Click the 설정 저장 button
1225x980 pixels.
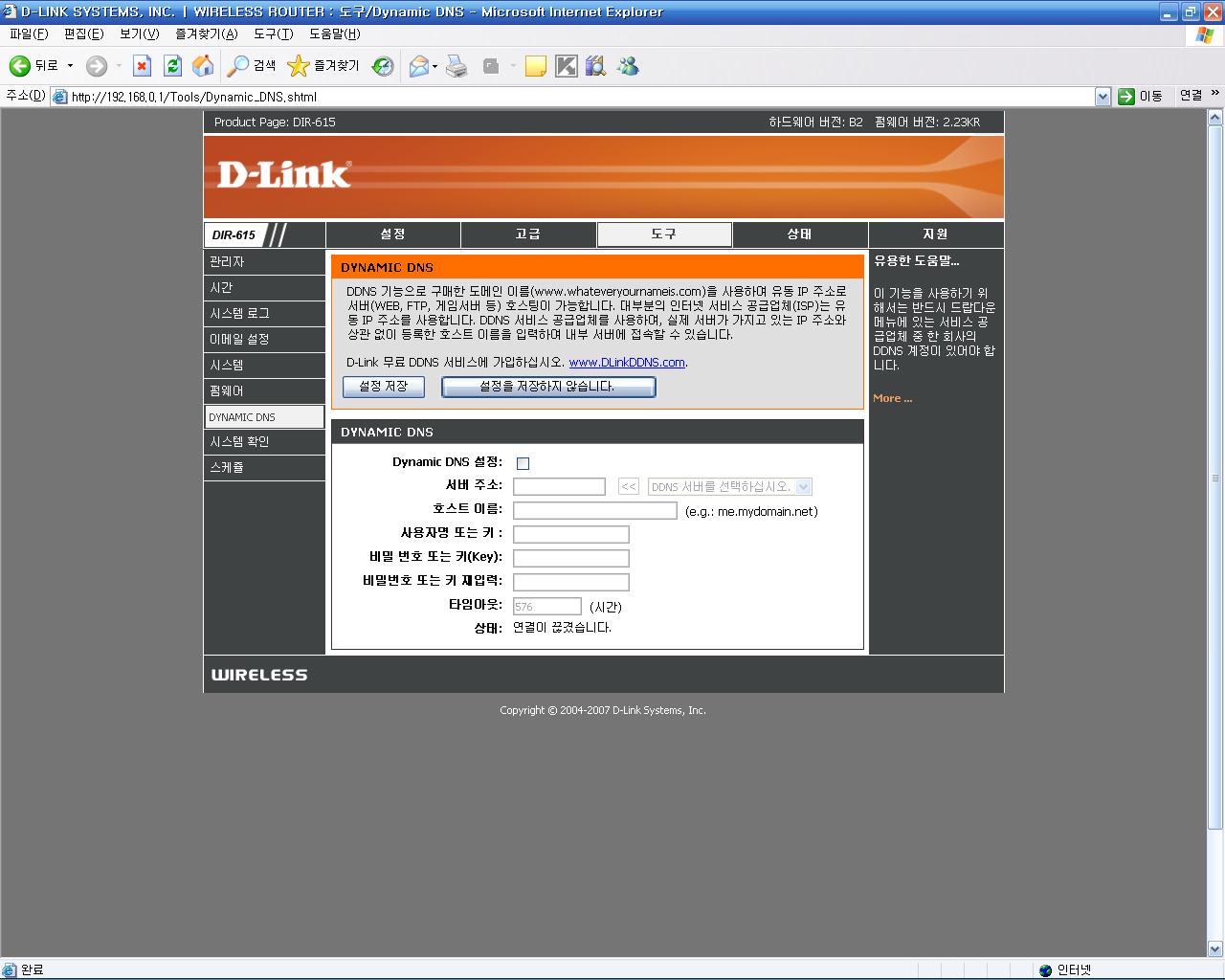pos(384,387)
